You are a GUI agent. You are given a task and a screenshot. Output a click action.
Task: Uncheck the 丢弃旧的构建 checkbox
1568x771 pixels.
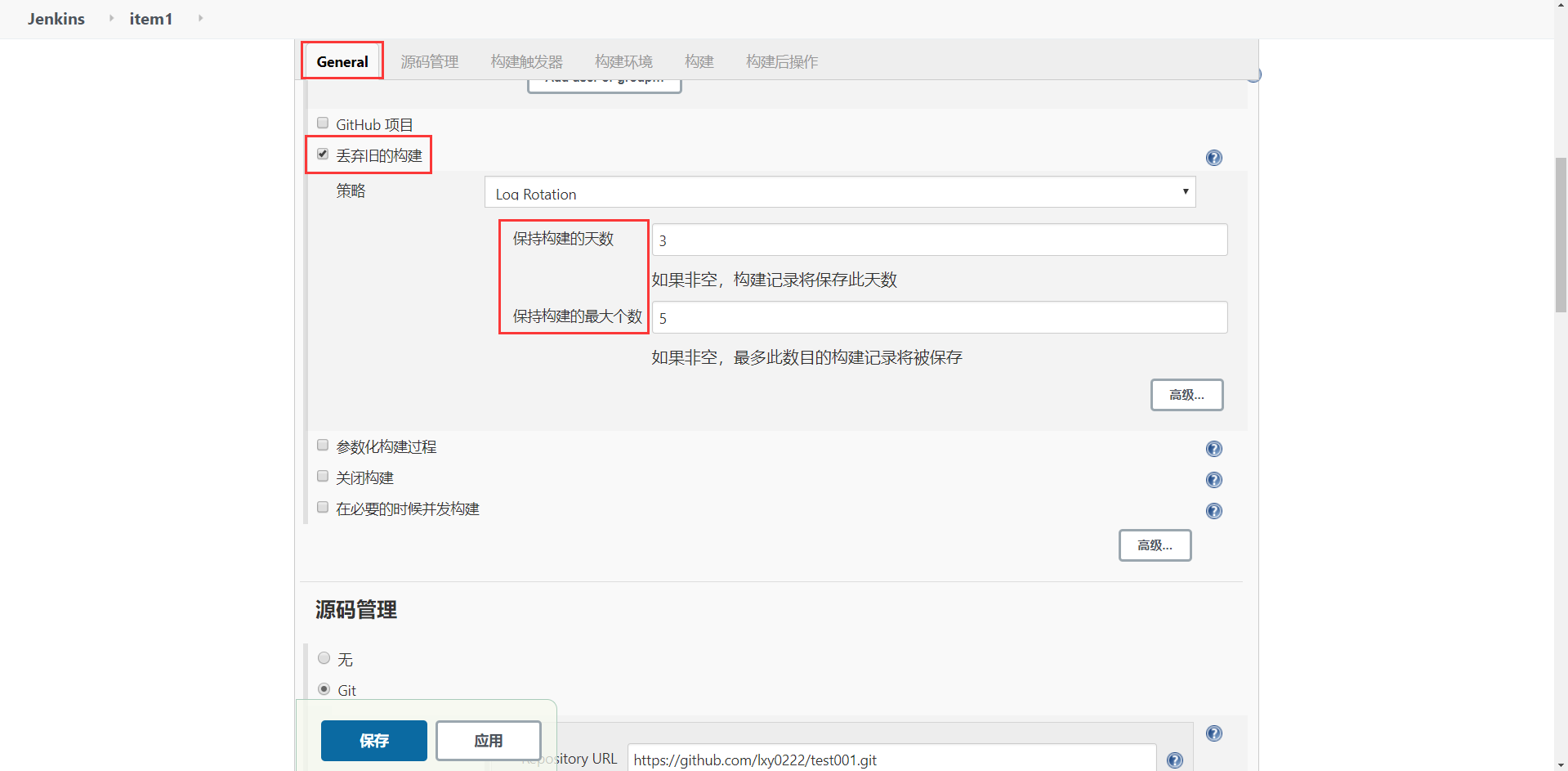323,154
